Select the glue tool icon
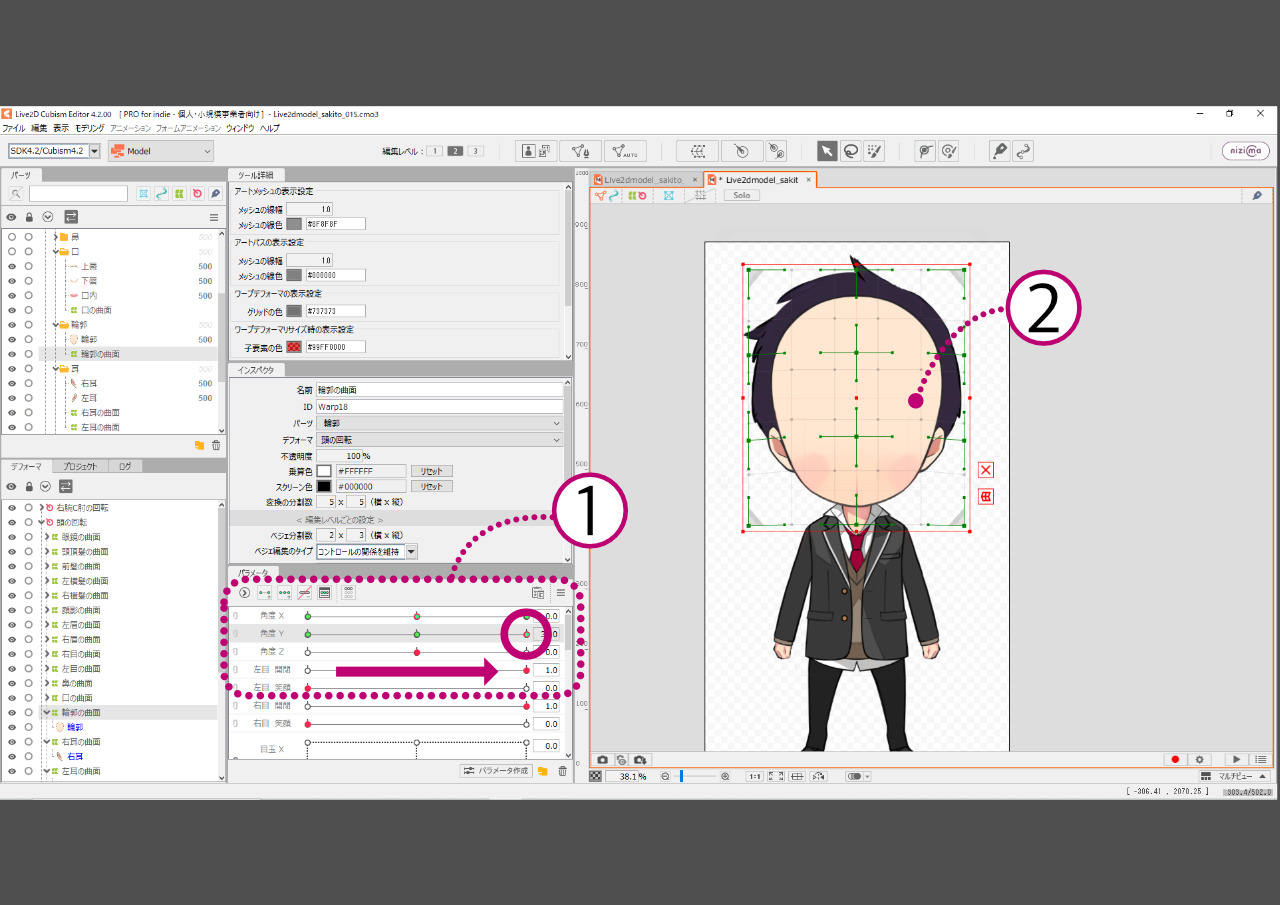Viewport: 1280px width, 905px height. (x=925, y=151)
